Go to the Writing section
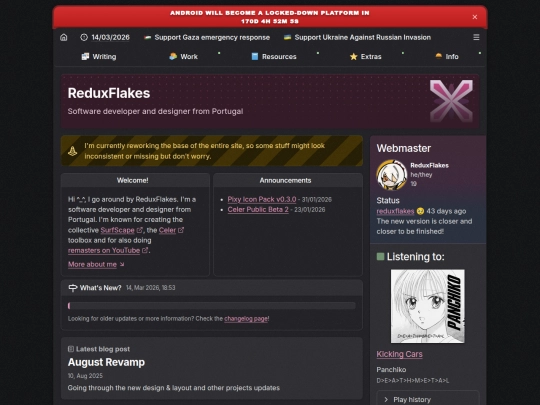This screenshot has width=540, height=405. (99, 56)
